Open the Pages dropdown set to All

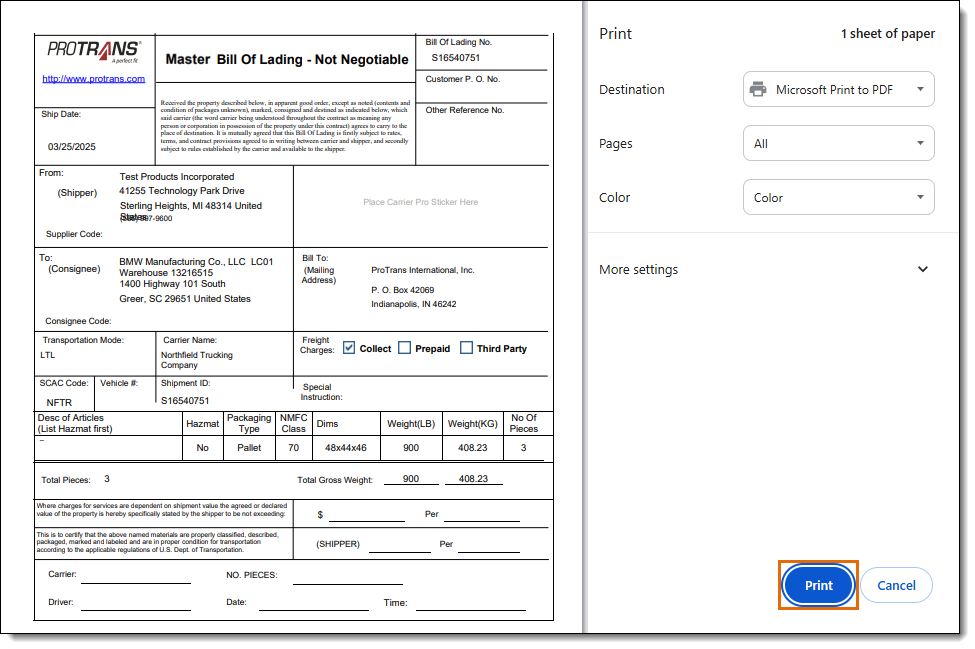[838, 144]
